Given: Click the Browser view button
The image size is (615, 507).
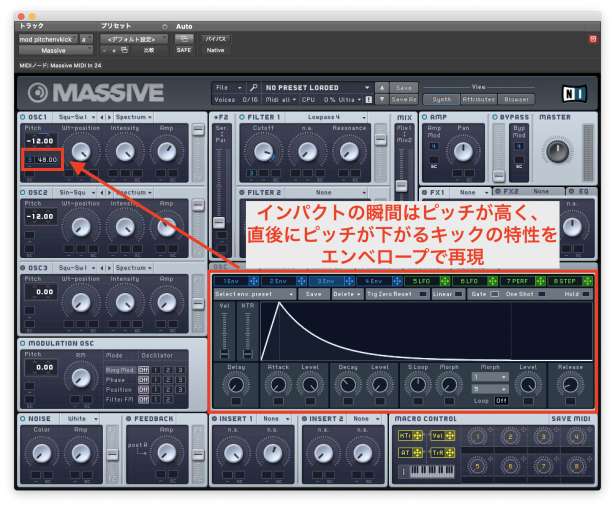Looking at the screenshot, I should [517, 99].
